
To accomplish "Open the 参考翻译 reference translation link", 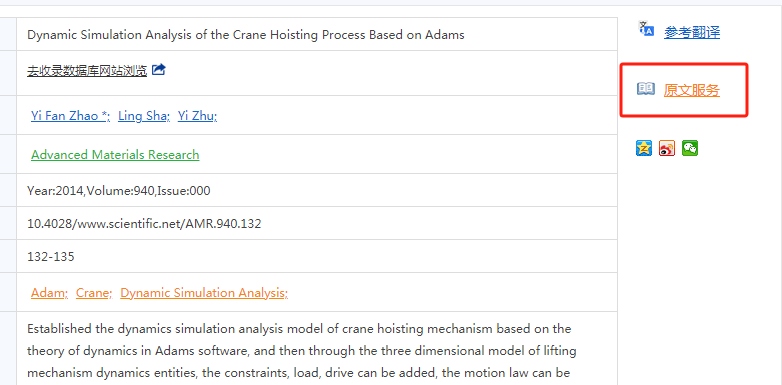I will (692, 32).
